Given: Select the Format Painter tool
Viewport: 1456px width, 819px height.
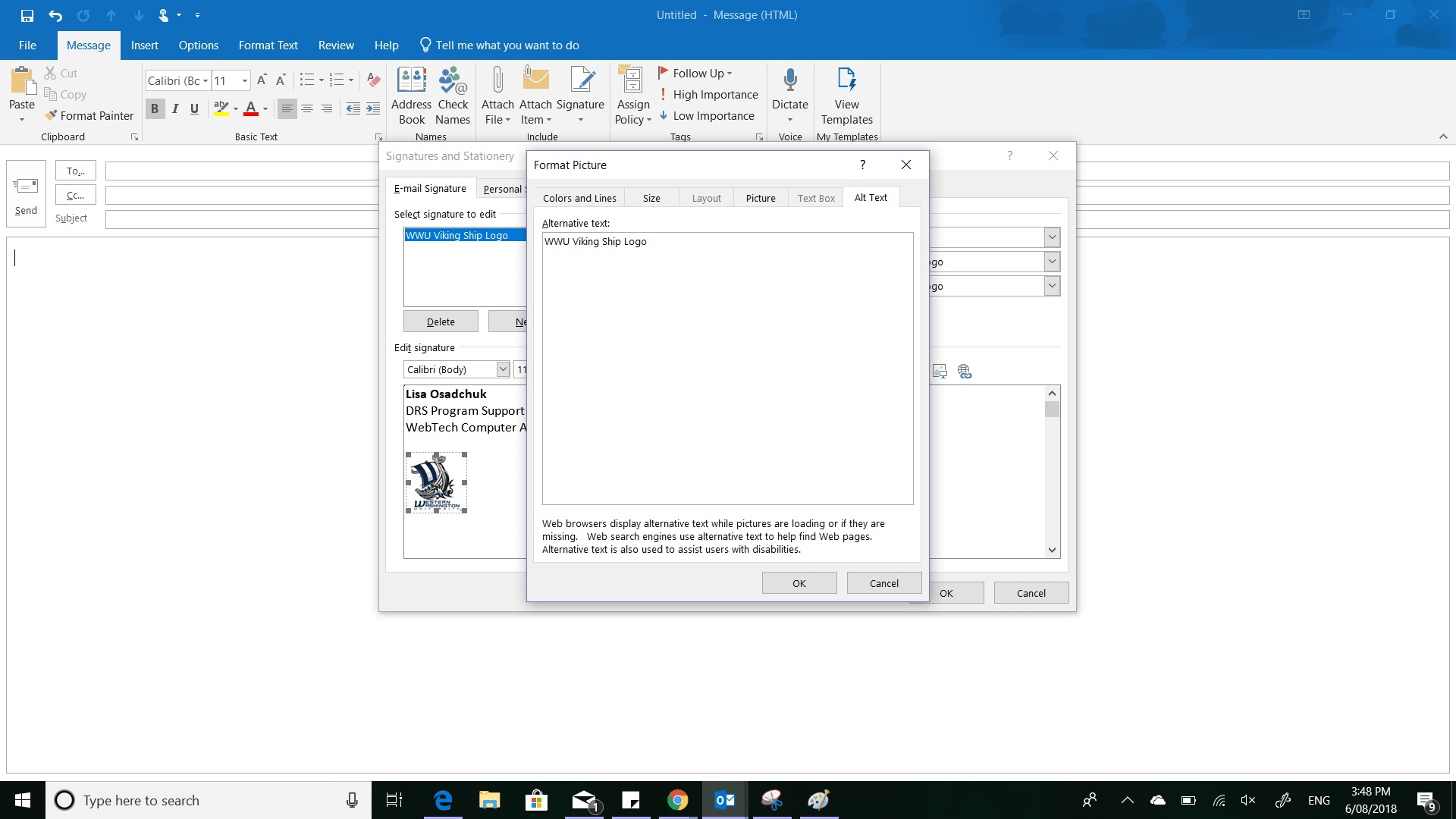Looking at the screenshot, I should point(89,115).
